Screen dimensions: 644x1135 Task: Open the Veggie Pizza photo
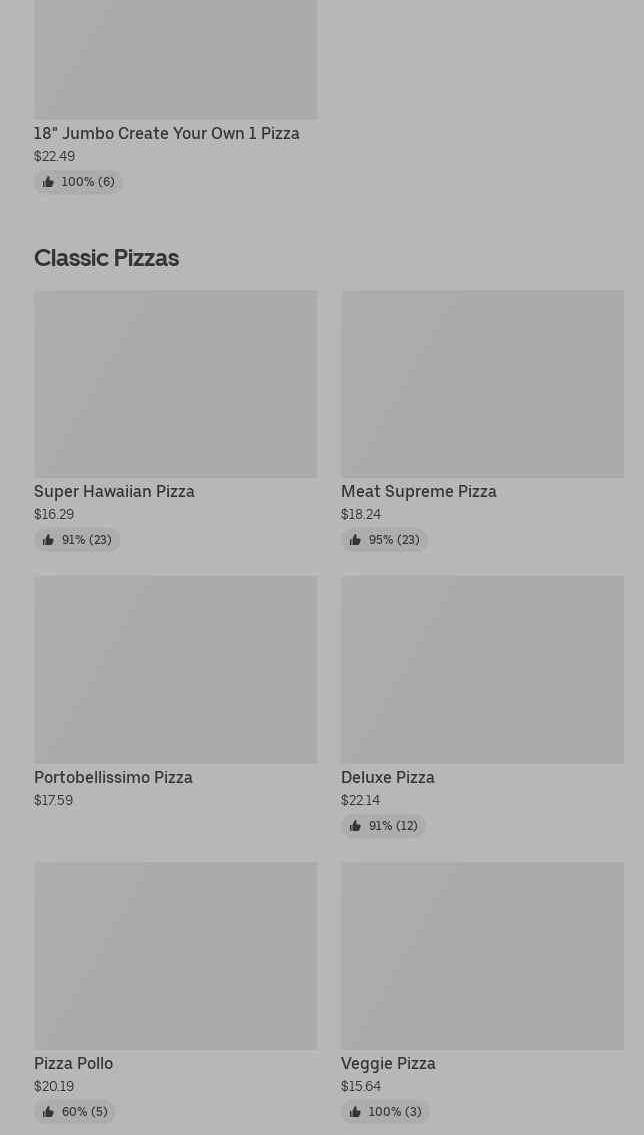click(482, 956)
